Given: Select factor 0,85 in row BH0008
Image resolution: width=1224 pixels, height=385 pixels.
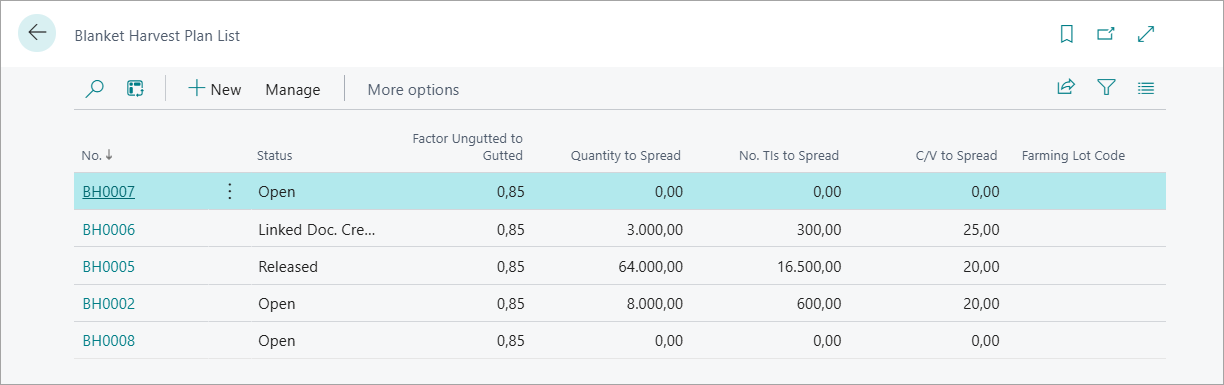Looking at the screenshot, I should [x=510, y=340].
